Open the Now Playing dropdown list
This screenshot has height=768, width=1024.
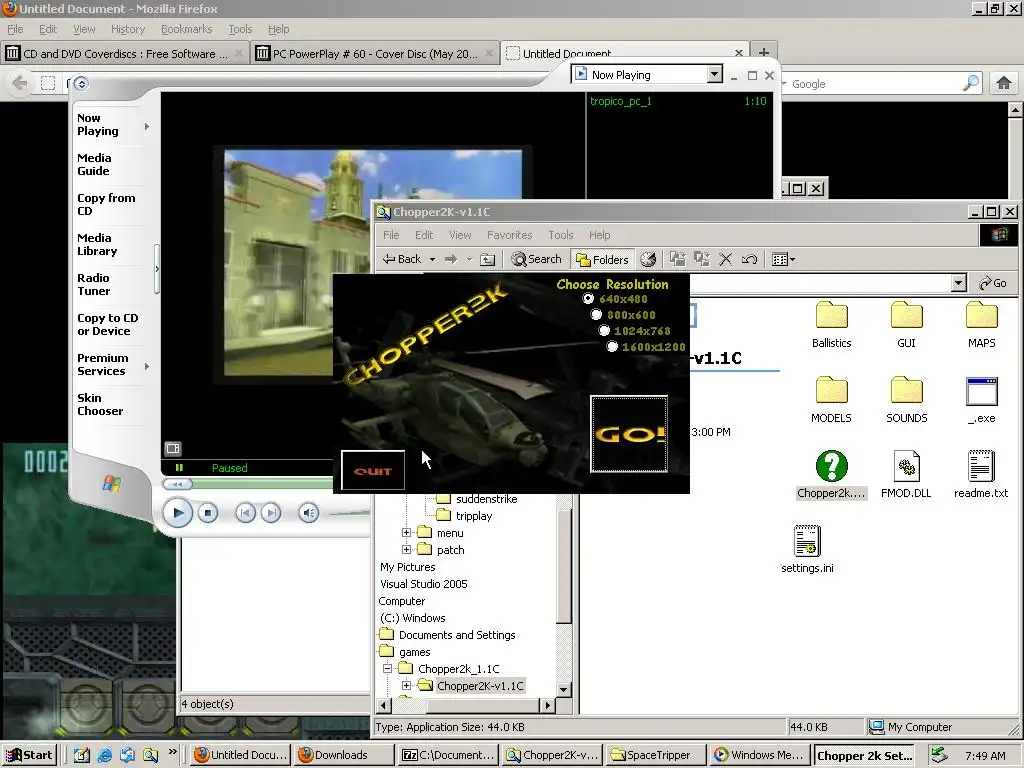(714, 74)
